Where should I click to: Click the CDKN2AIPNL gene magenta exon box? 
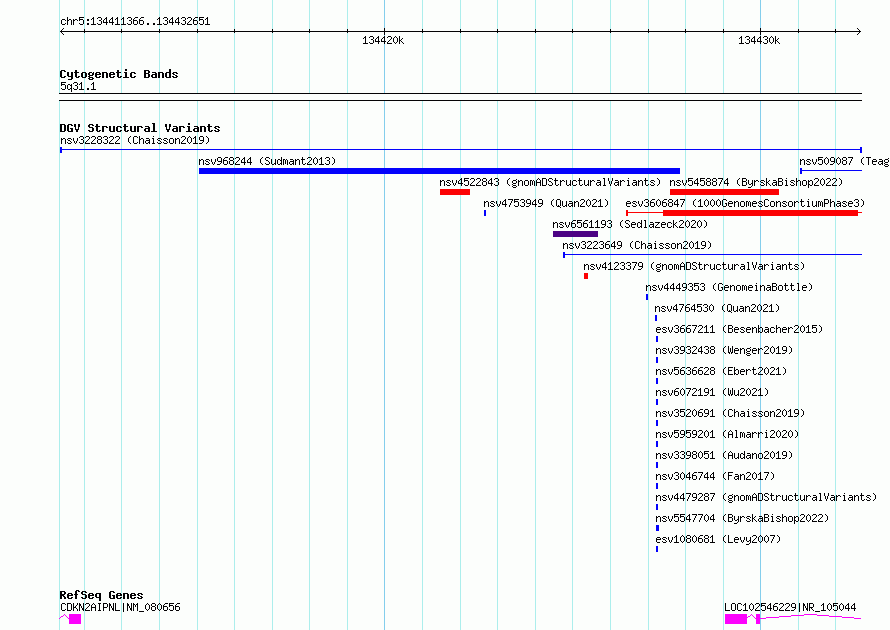pos(75,619)
